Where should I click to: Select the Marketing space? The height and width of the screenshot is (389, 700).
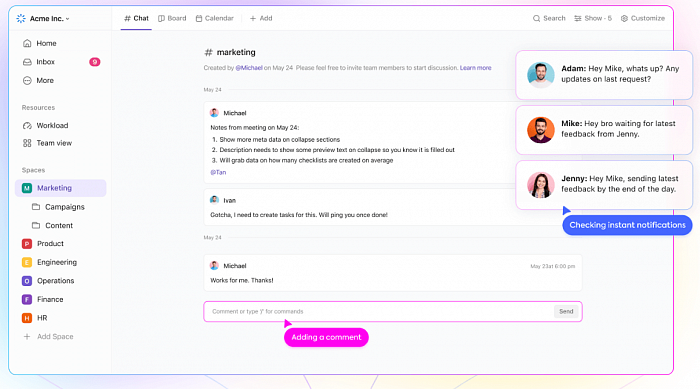pyautogui.click(x=61, y=188)
